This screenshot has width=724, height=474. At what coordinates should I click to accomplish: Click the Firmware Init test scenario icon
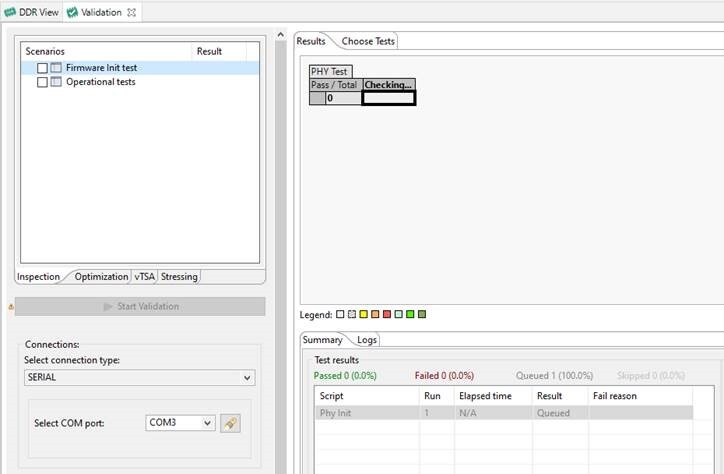56,68
